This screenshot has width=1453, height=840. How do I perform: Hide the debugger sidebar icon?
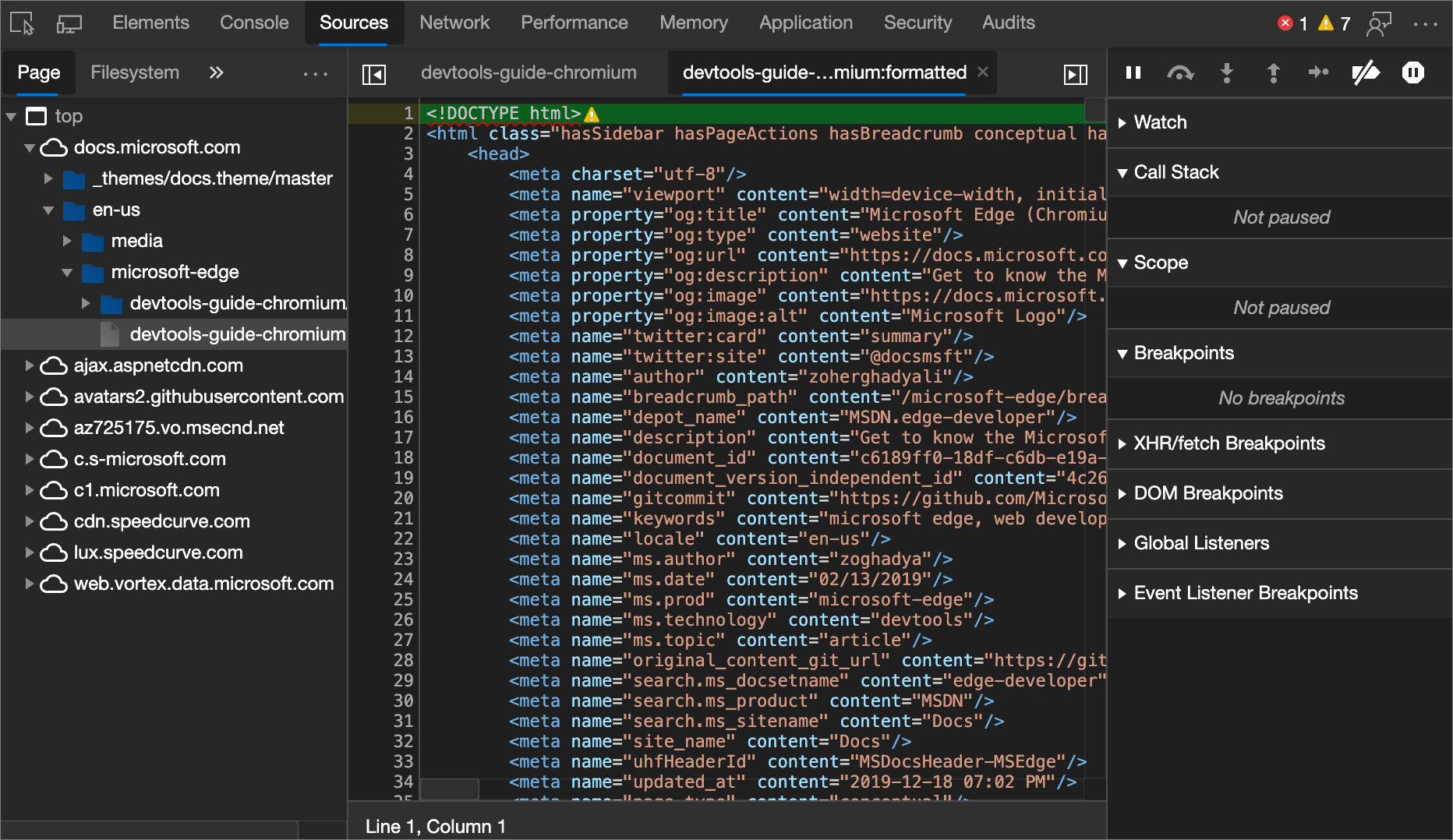pyautogui.click(x=1076, y=73)
